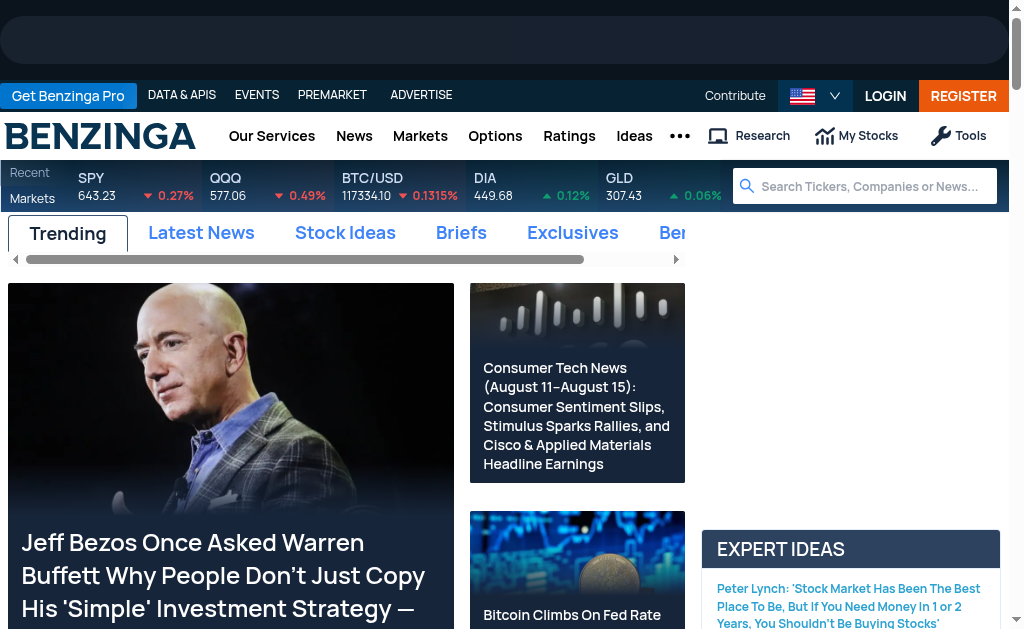This screenshot has width=1024, height=629.
Task: Click the My Stocks chart icon
Action: click(824, 136)
